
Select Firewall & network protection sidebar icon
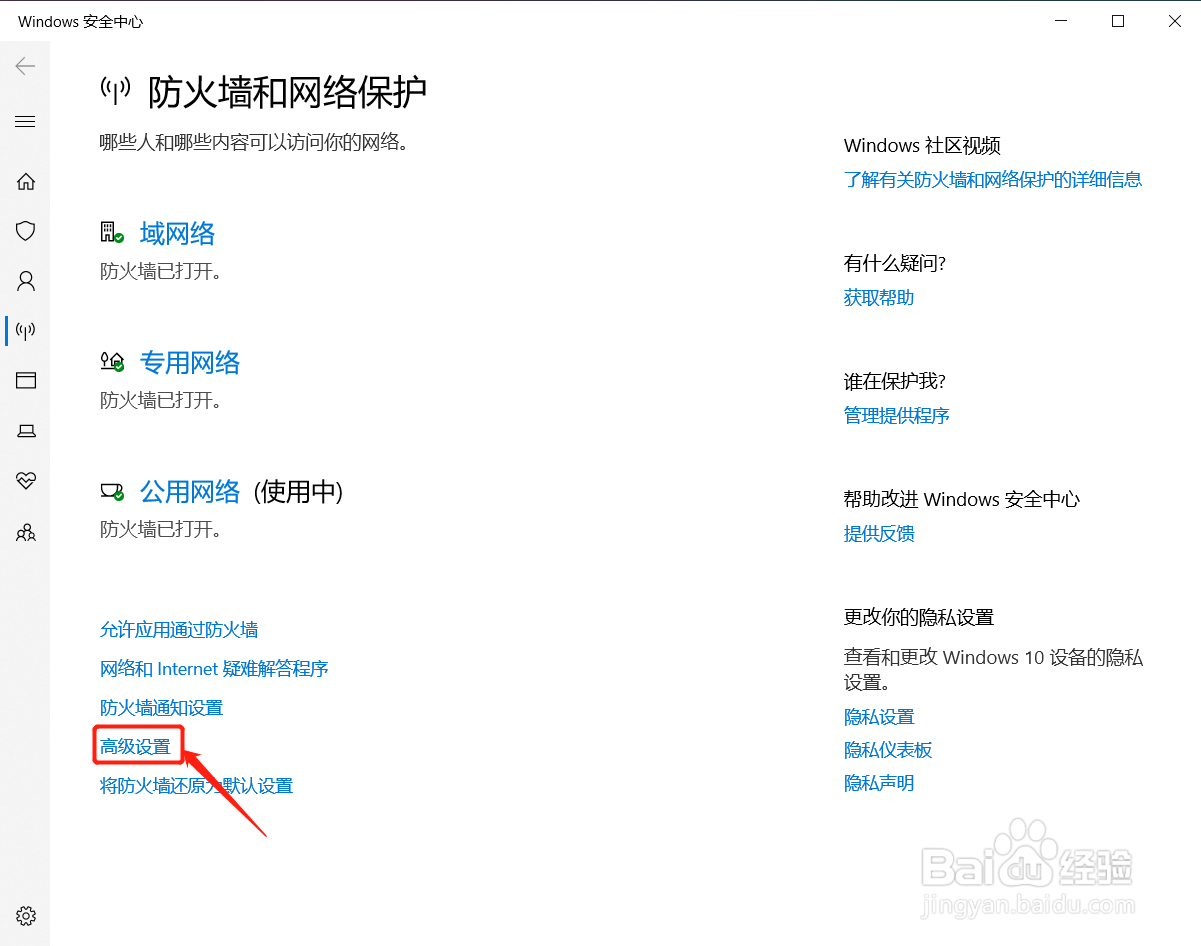tap(26, 330)
